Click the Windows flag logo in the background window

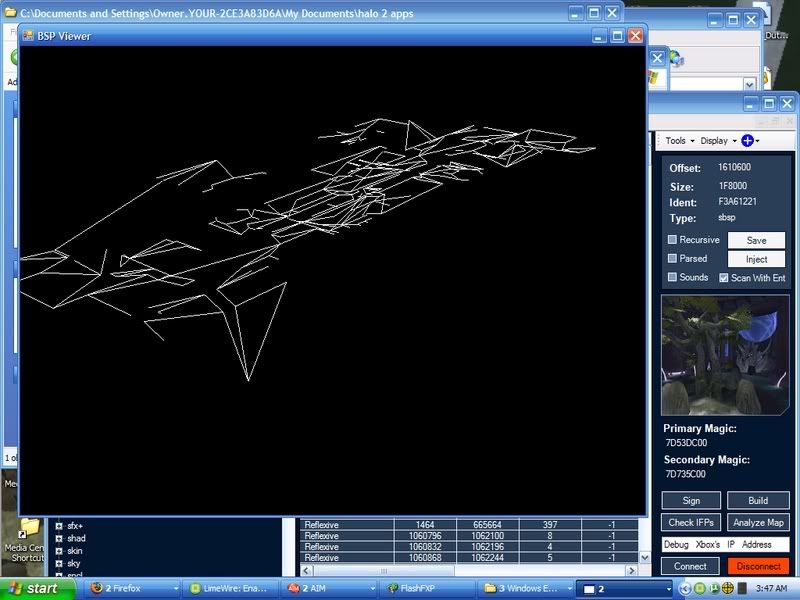tap(653, 78)
